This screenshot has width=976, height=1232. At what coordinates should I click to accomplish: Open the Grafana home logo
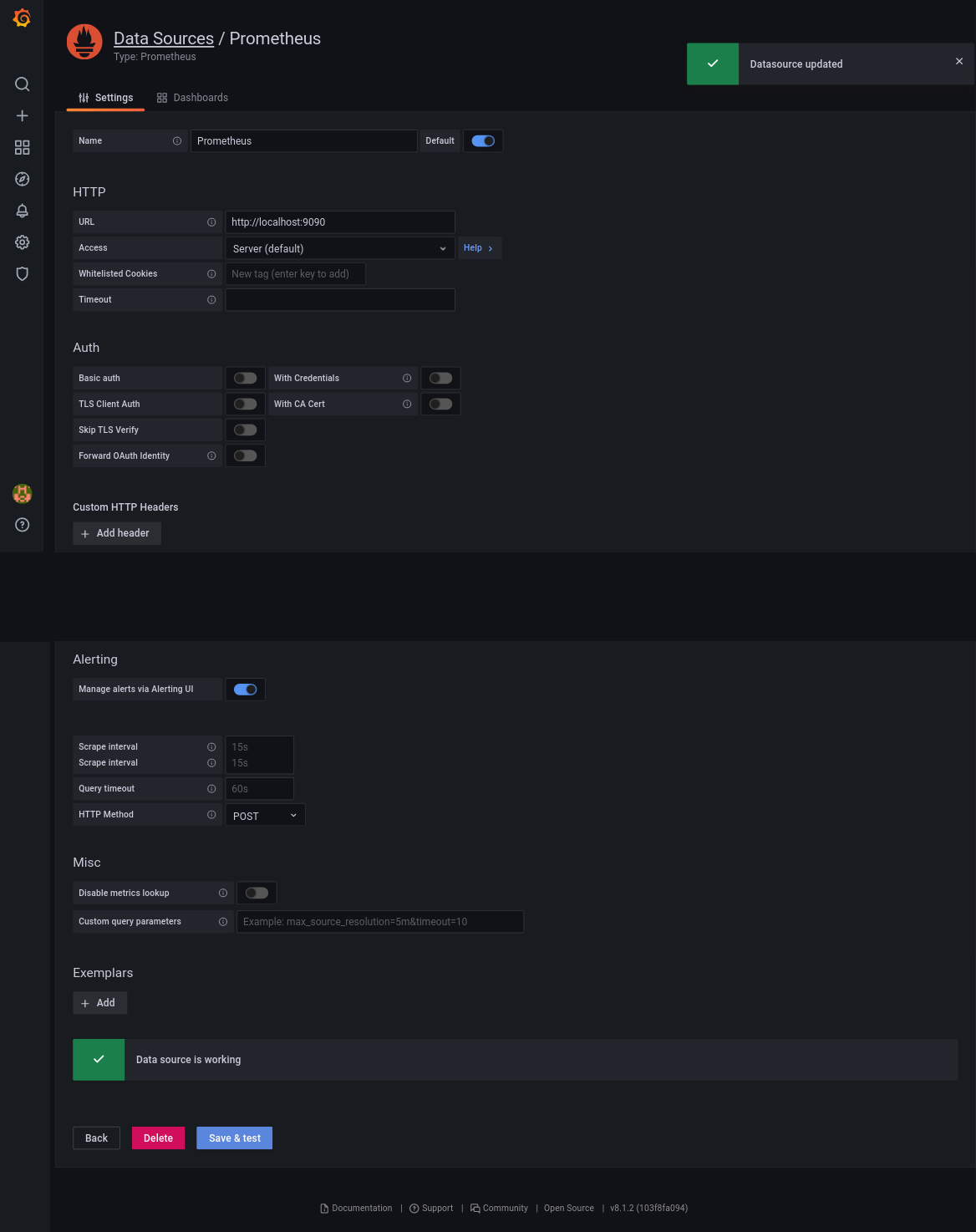23,18
